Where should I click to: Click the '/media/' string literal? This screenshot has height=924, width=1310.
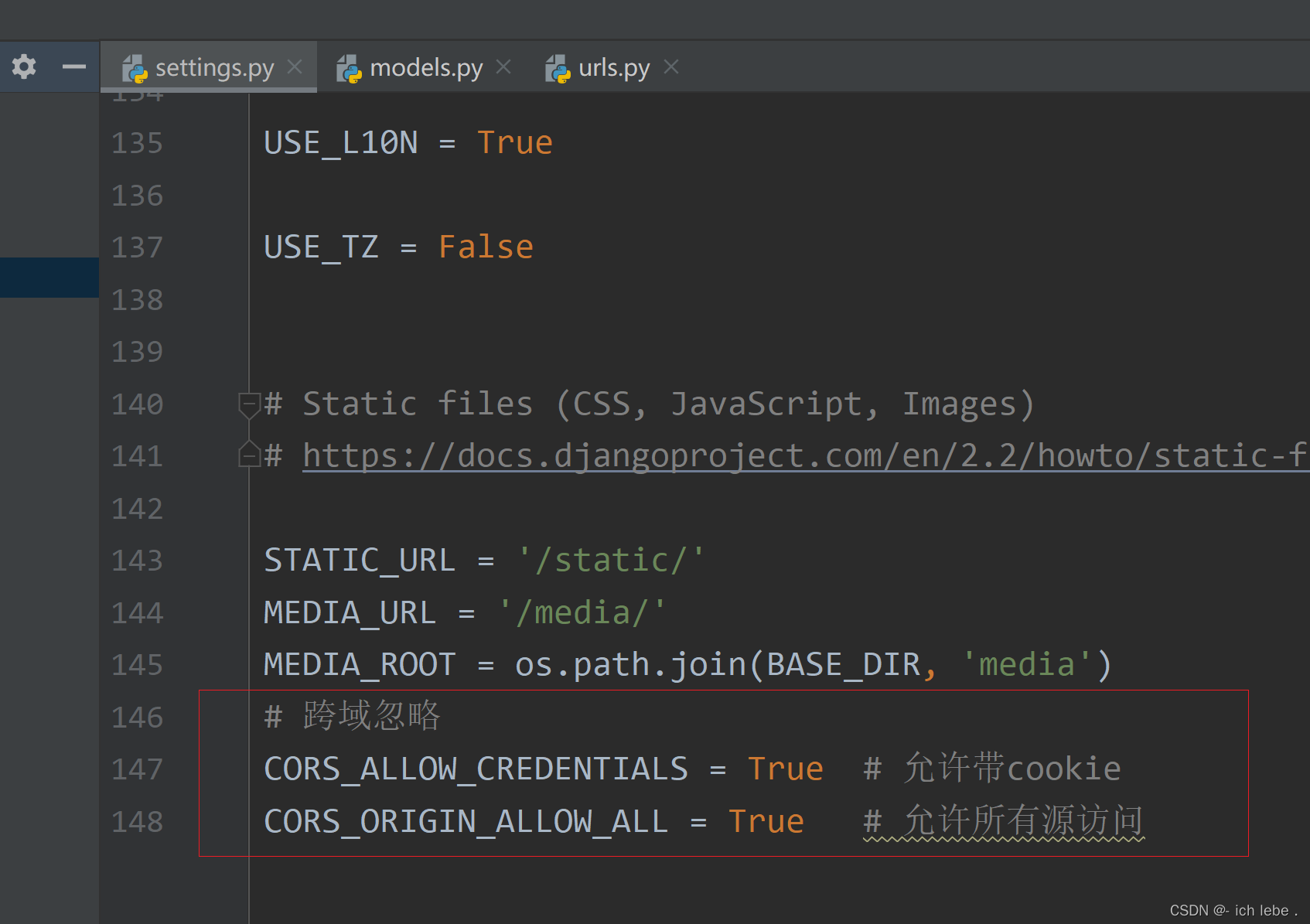tap(582, 612)
